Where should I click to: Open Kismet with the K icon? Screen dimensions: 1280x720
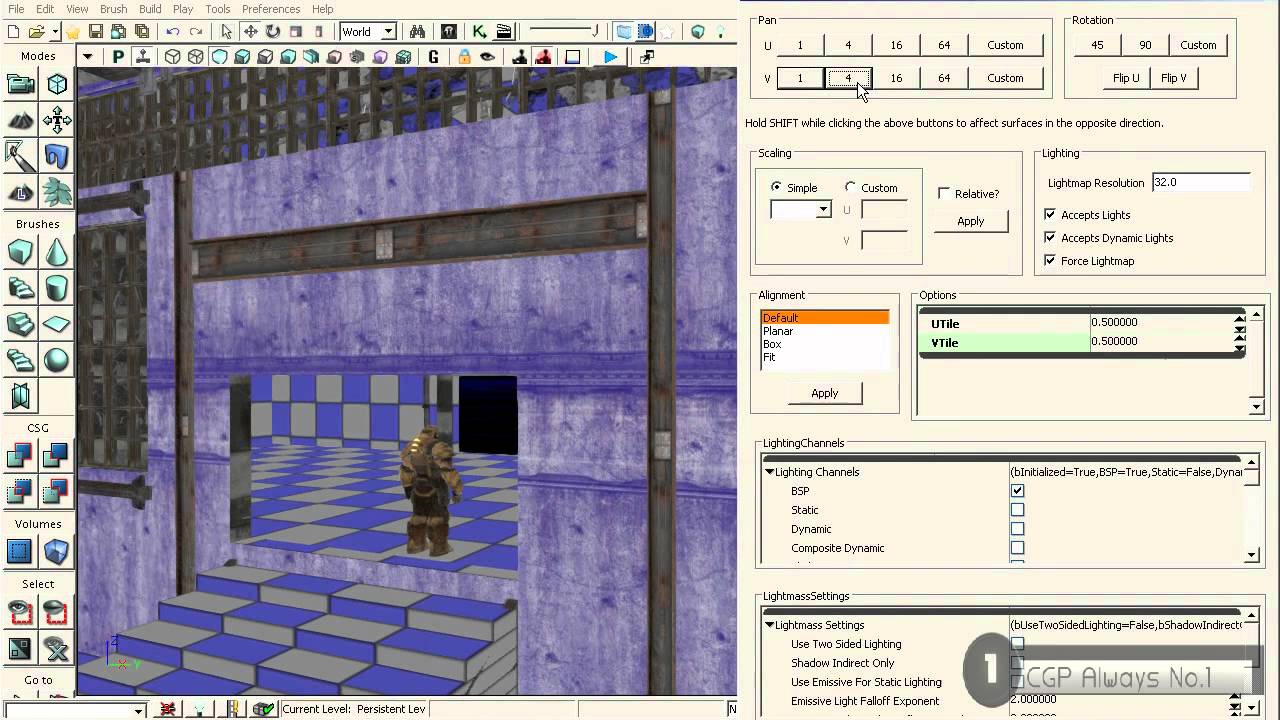click(479, 32)
